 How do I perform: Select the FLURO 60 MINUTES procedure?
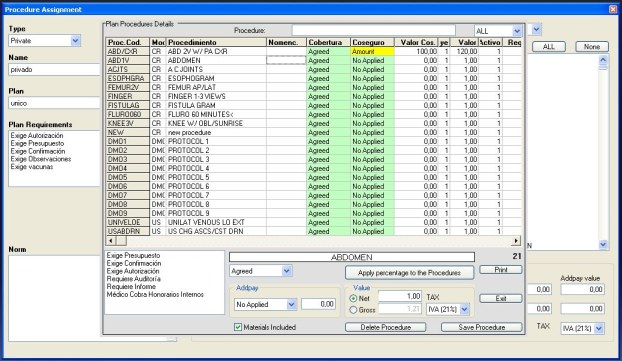216,114
